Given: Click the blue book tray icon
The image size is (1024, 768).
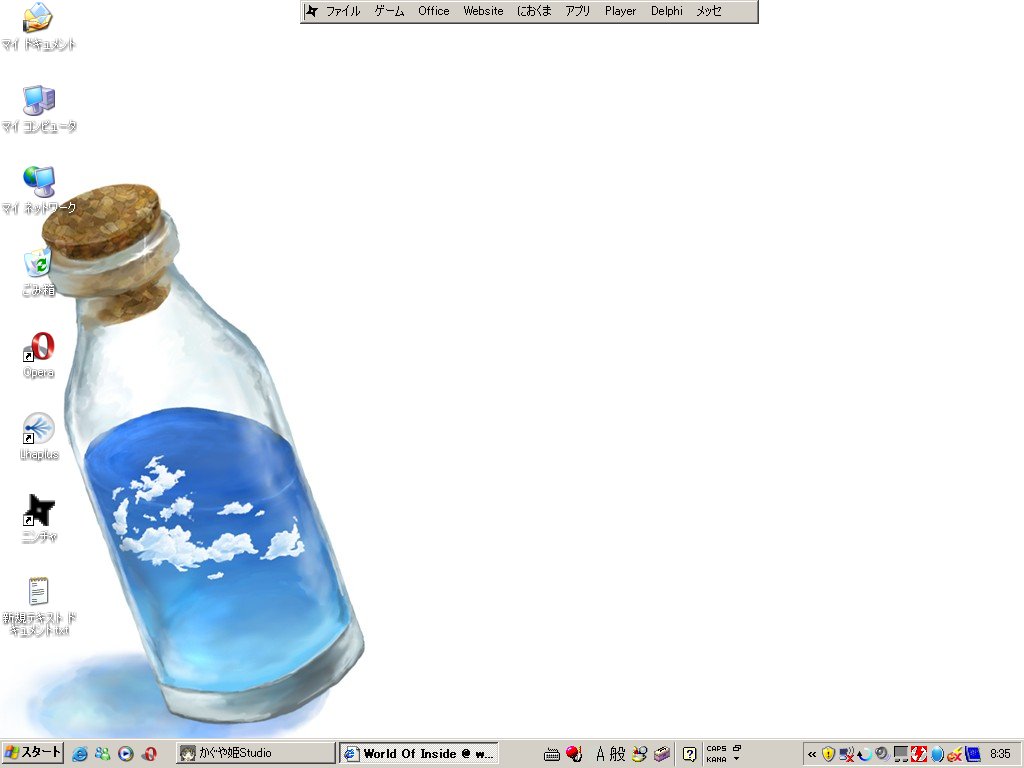Looking at the screenshot, I should coord(973,754).
